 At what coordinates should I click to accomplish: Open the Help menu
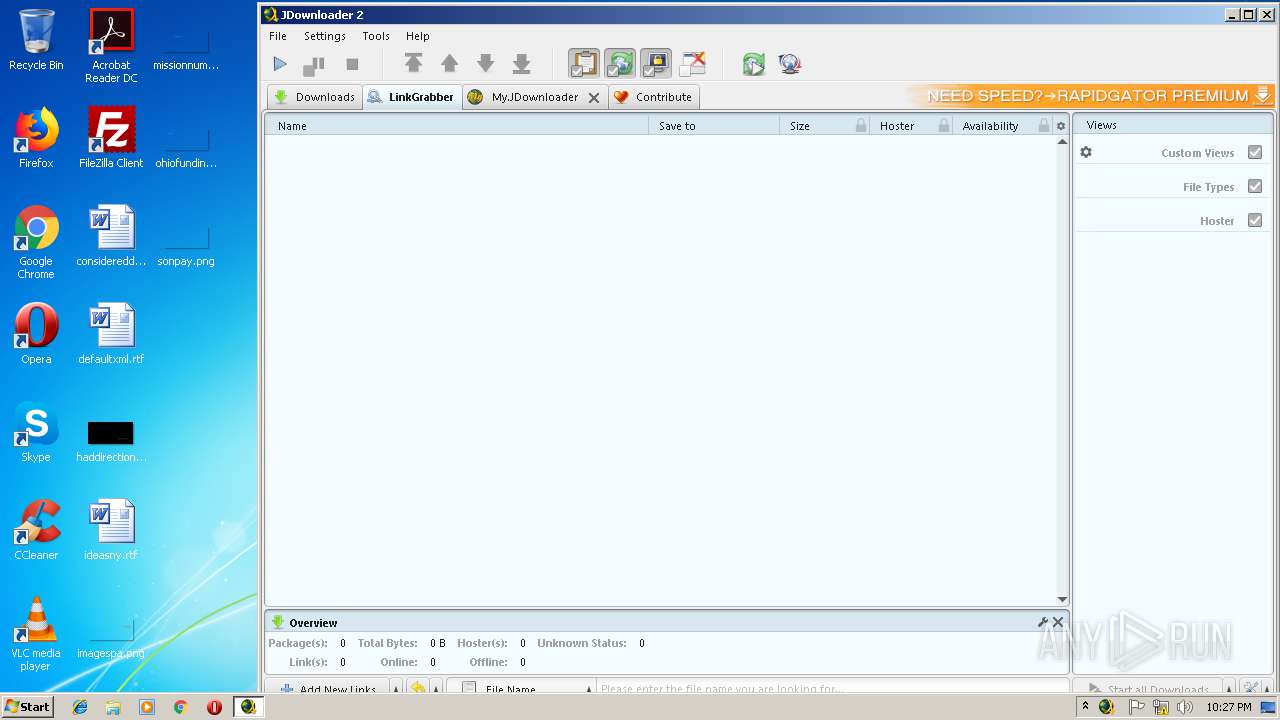418,36
